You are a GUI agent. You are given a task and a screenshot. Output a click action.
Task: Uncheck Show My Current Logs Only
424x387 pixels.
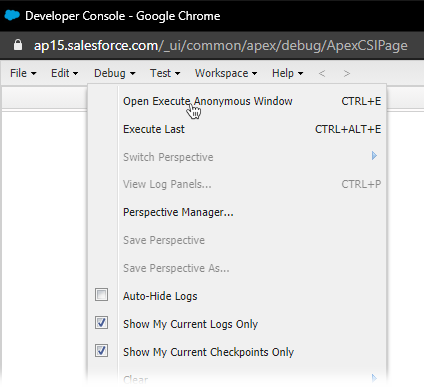[x=101, y=323]
